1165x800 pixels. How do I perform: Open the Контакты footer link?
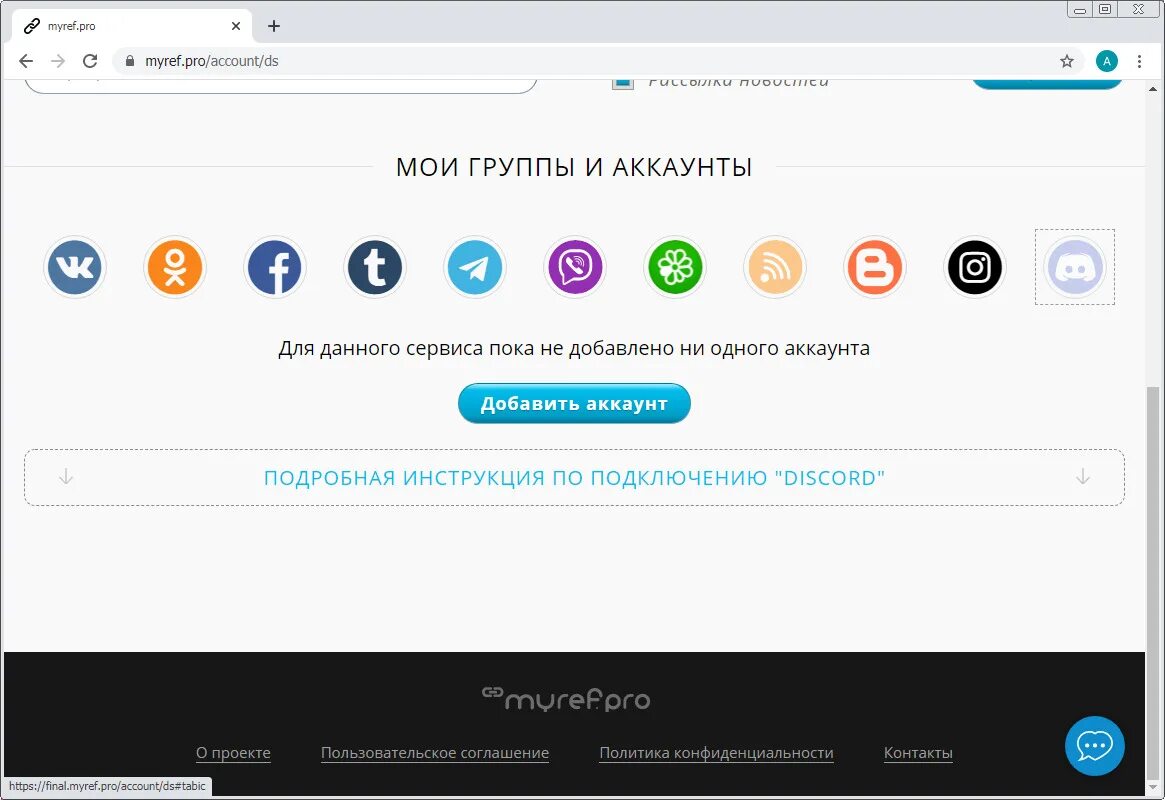tap(918, 752)
